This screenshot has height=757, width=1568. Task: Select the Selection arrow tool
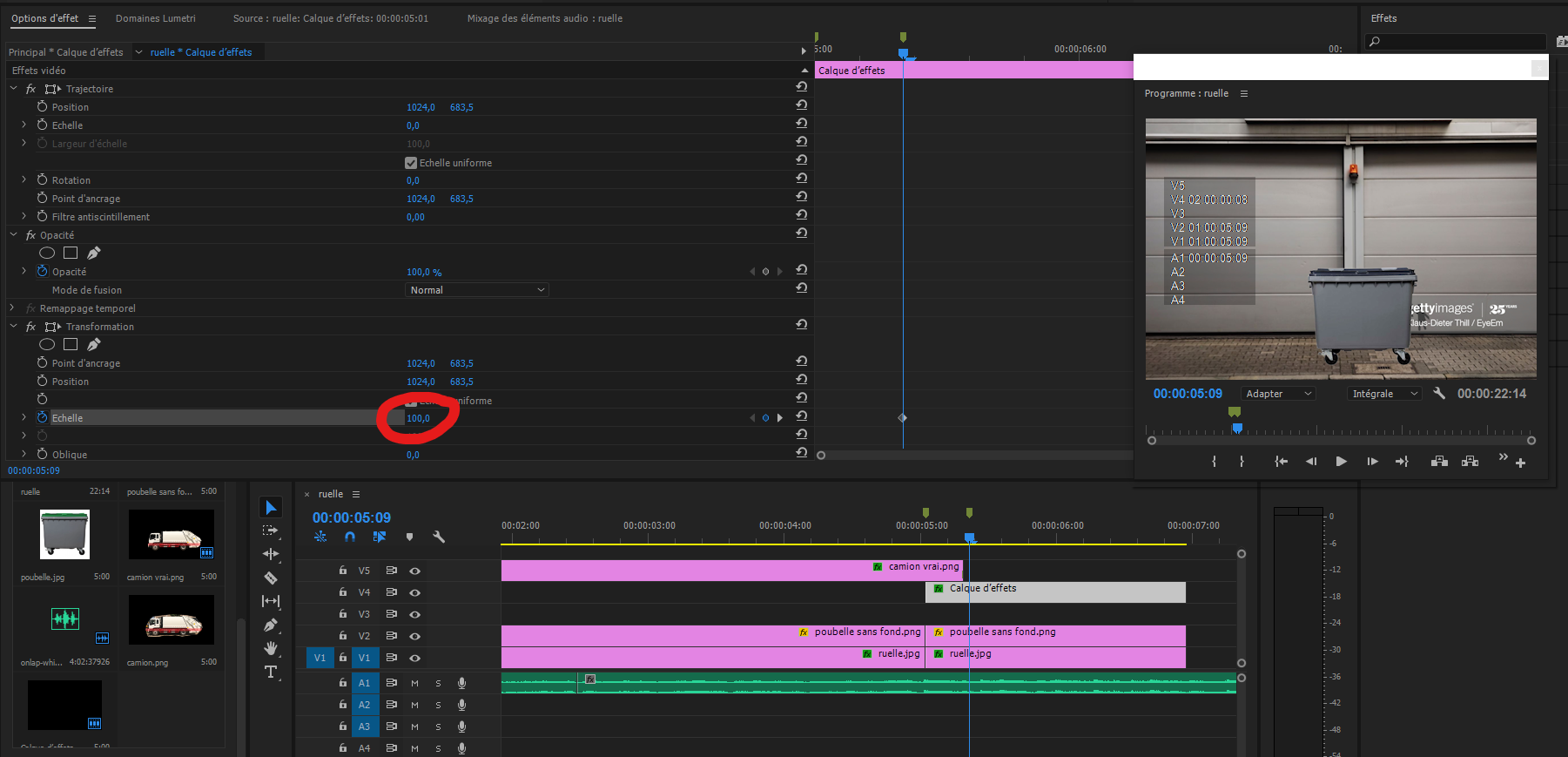coord(271,508)
